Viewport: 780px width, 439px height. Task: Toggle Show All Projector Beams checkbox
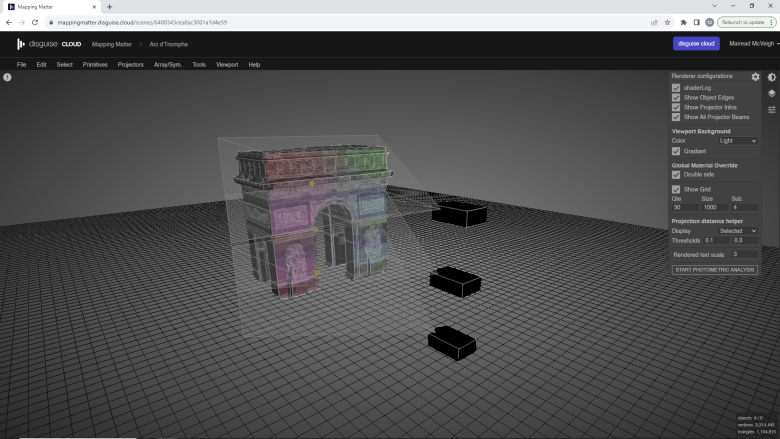click(676, 117)
